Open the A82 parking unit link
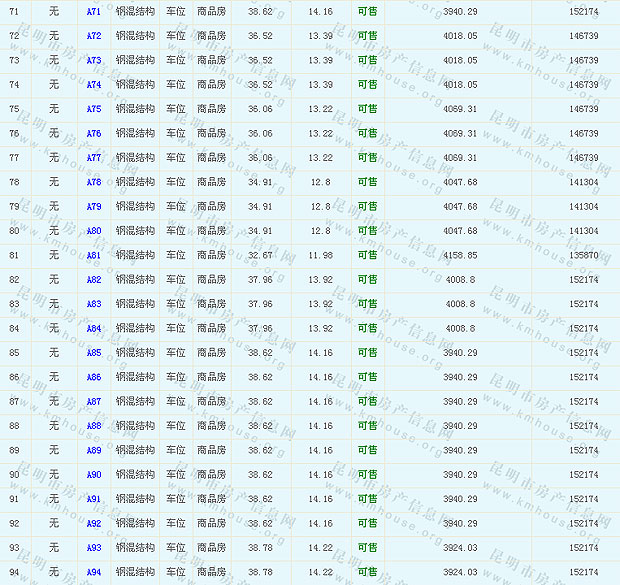The image size is (620, 585). (x=93, y=280)
